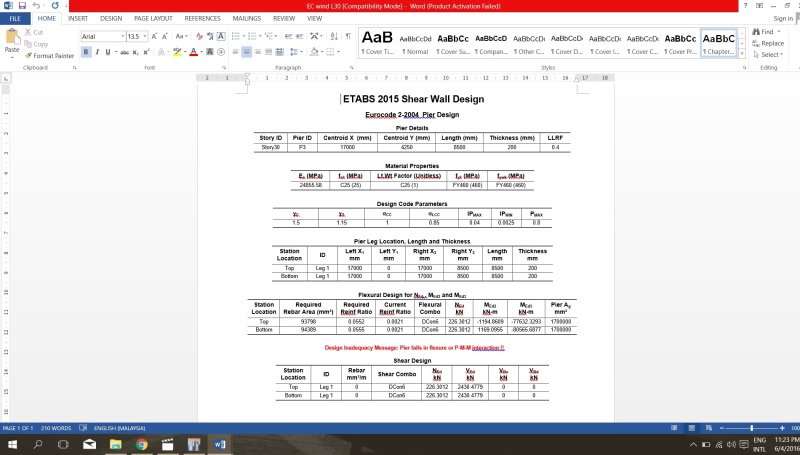Open the FILE tab
The image size is (800, 455).
point(15,18)
